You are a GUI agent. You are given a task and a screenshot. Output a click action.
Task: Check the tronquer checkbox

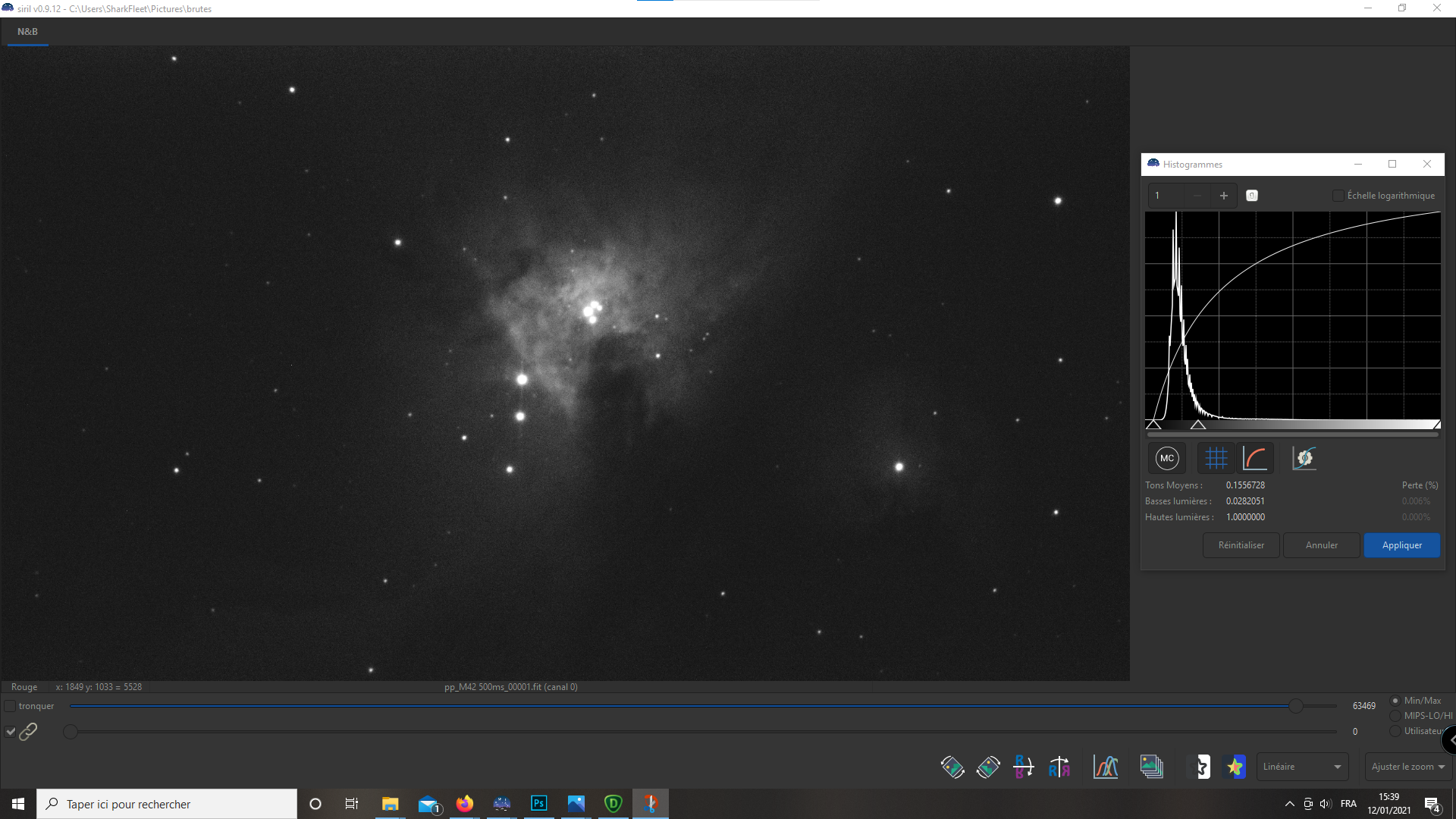(11, 706)
